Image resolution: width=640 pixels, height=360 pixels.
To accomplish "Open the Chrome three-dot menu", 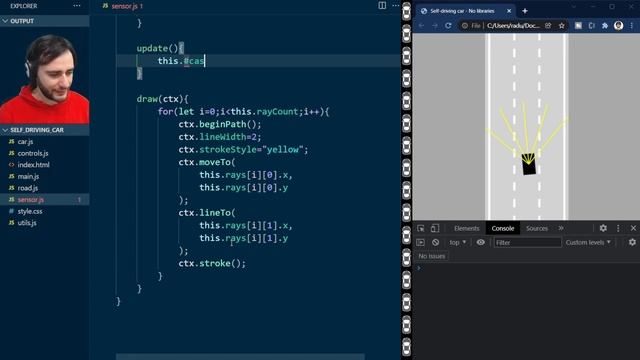I will click(632, 26).
